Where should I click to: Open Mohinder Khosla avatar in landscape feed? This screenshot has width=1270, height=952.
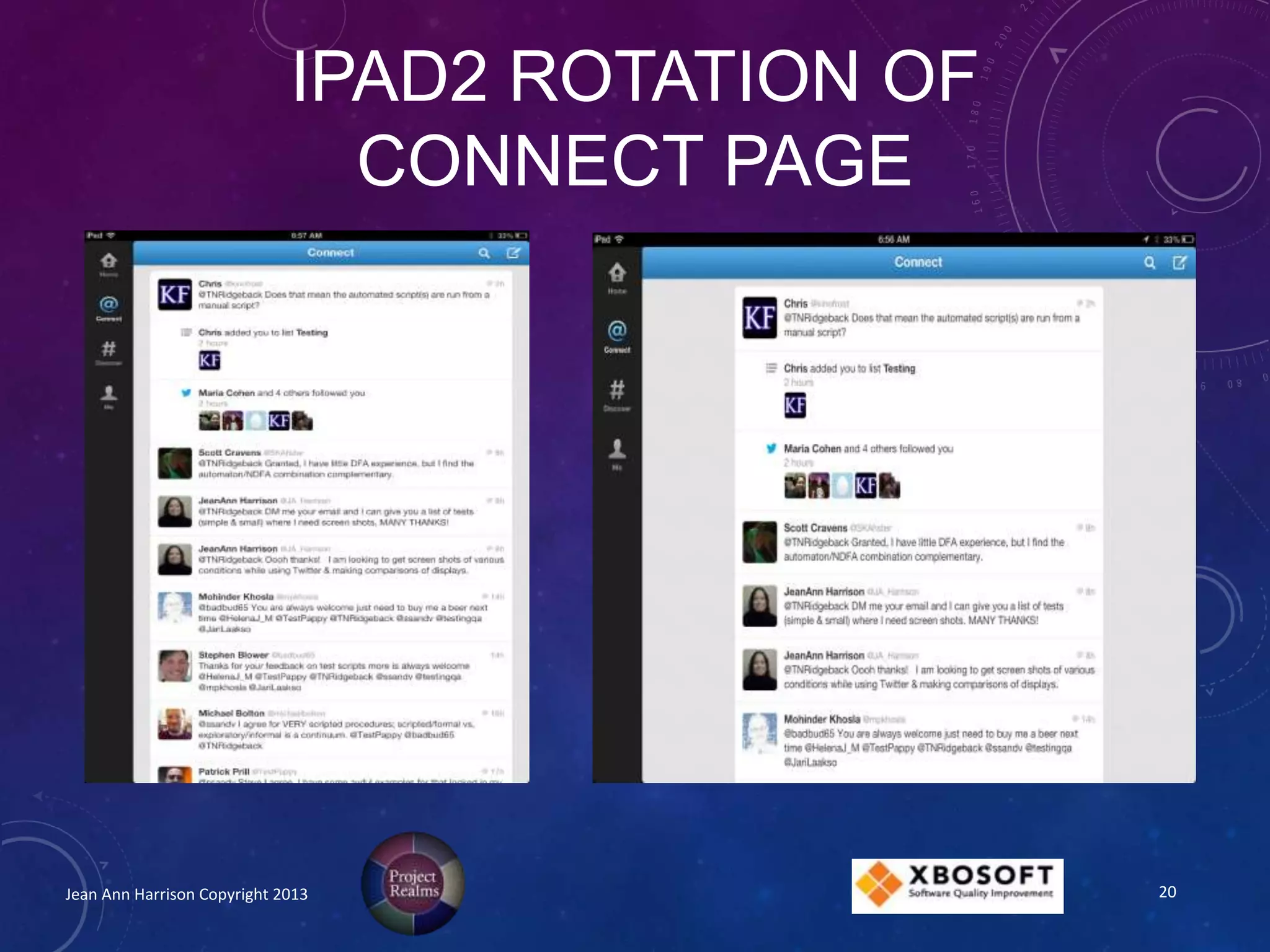pyautogui.click(x=760, y=733)
